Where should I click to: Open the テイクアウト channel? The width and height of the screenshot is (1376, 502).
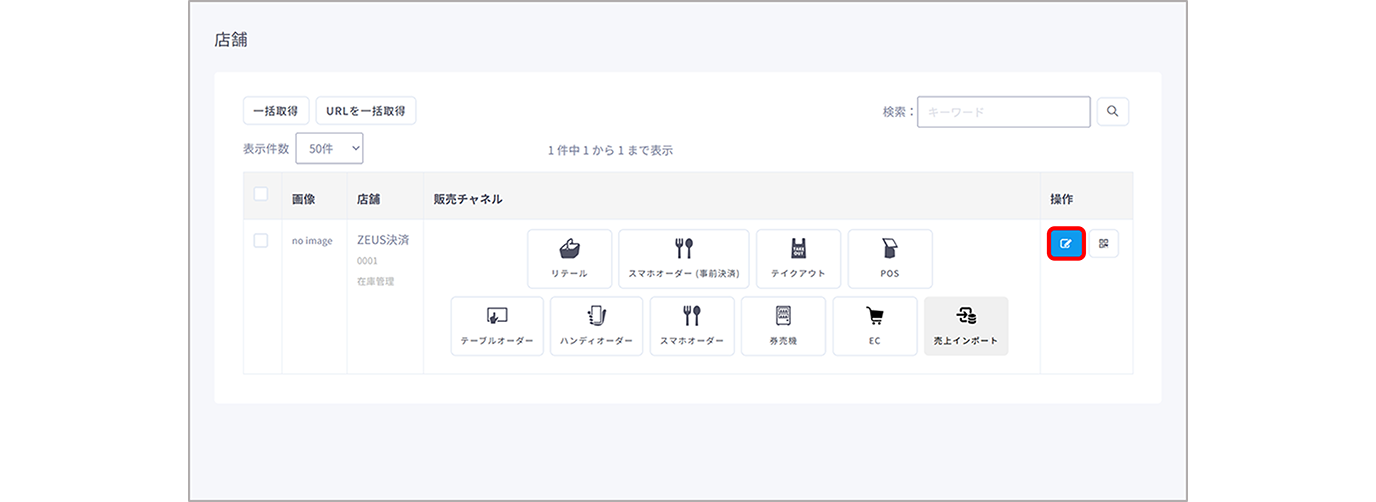tap(798, 259)
